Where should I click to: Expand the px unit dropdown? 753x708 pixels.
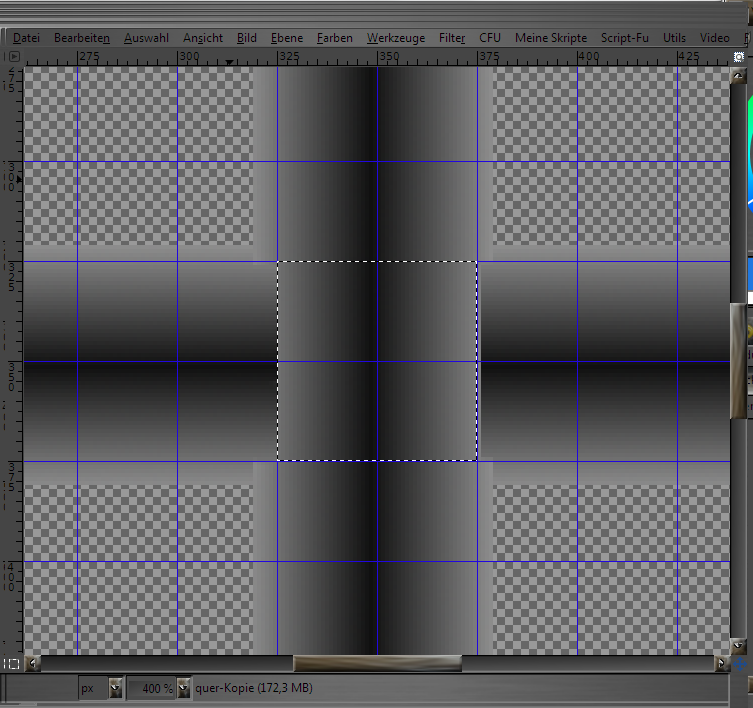115,688
